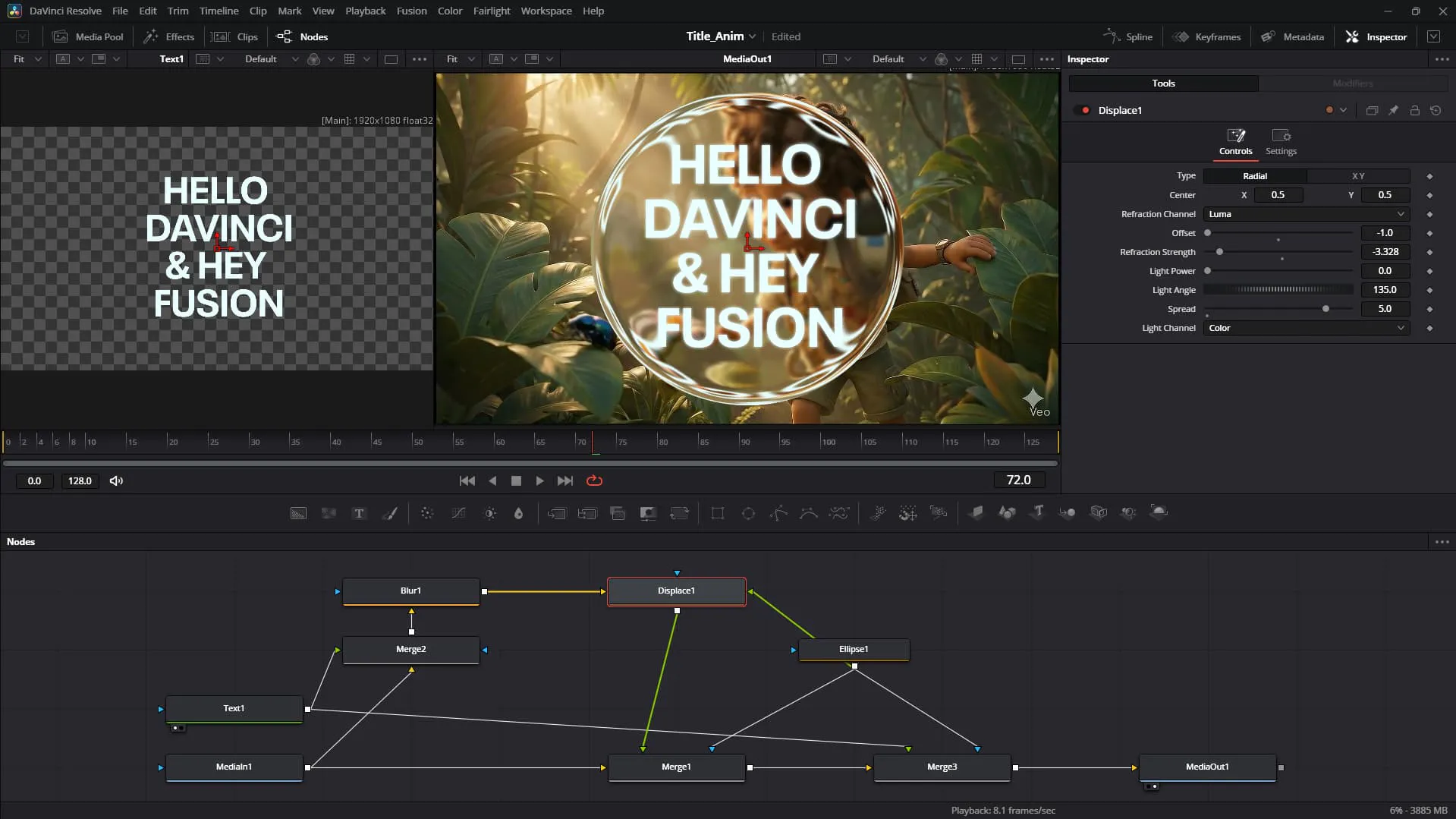Screen dimensions: 1456x819
Task: Open MediaOut1 viewer Fit zoom dropdown
Action: 461,59
